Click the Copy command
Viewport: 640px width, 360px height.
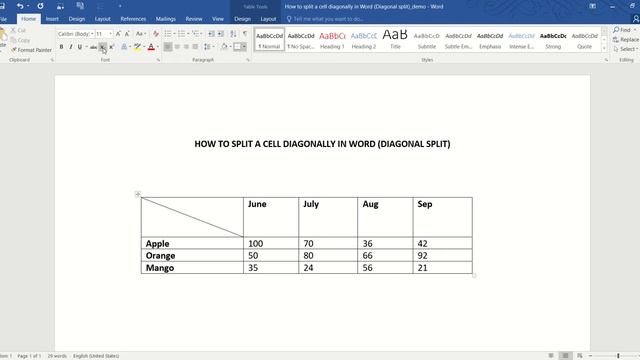20,40
